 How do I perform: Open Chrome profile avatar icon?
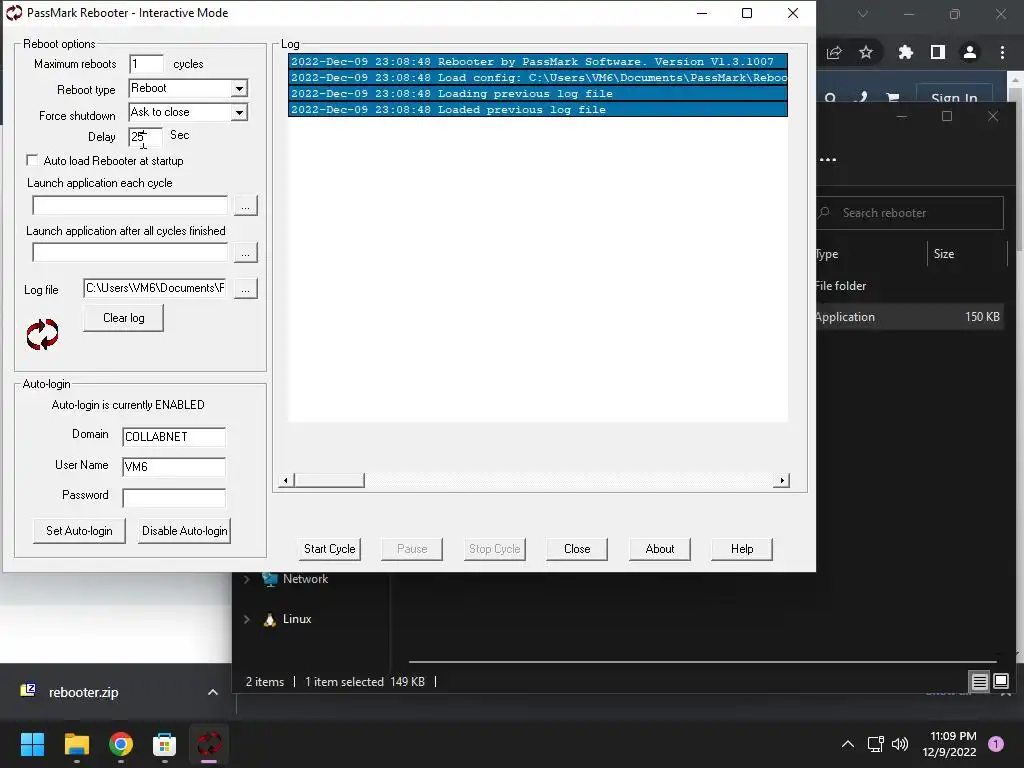click(970, 52)
